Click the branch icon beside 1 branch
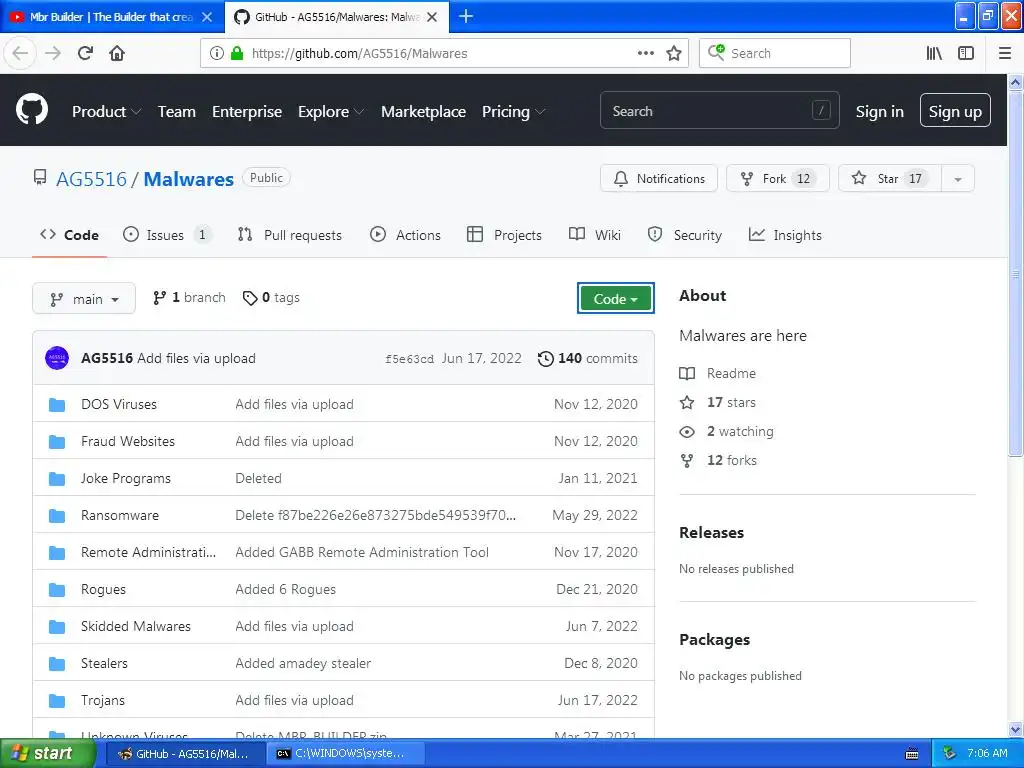Image resolution: width=1024 pixels, height=768 pixels. 159,298
